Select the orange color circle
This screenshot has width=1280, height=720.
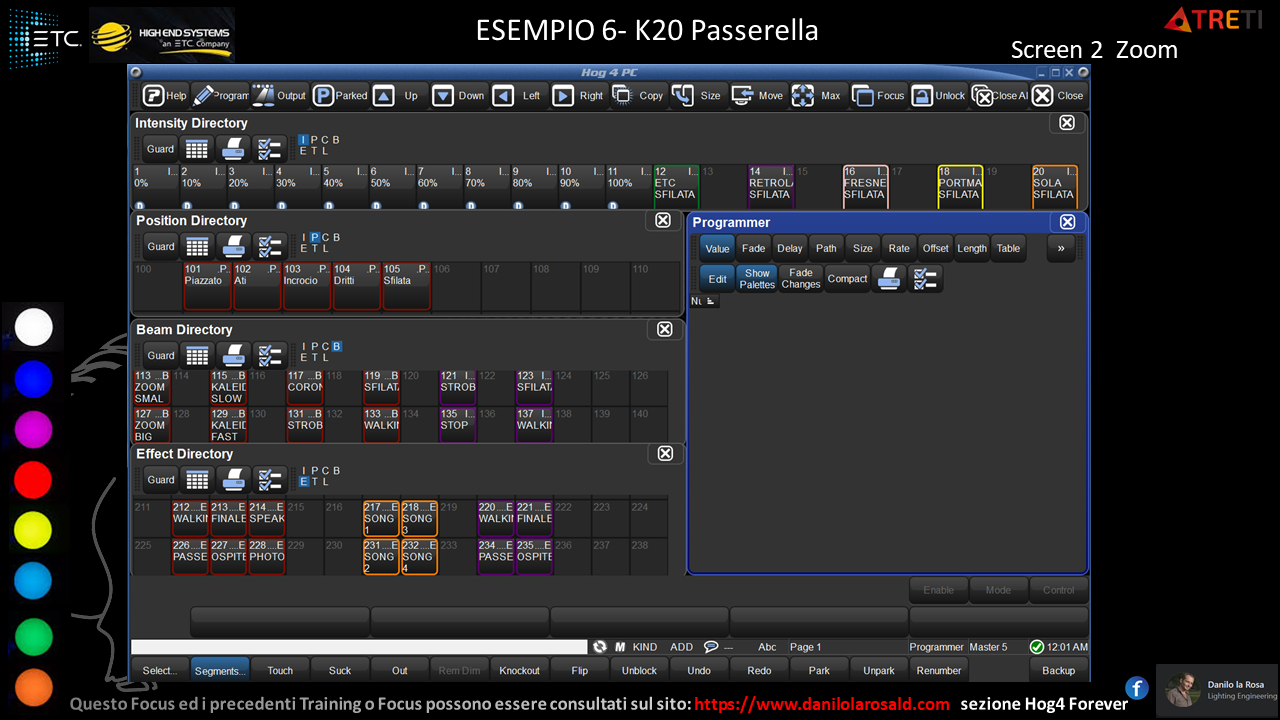click(33, 688)
